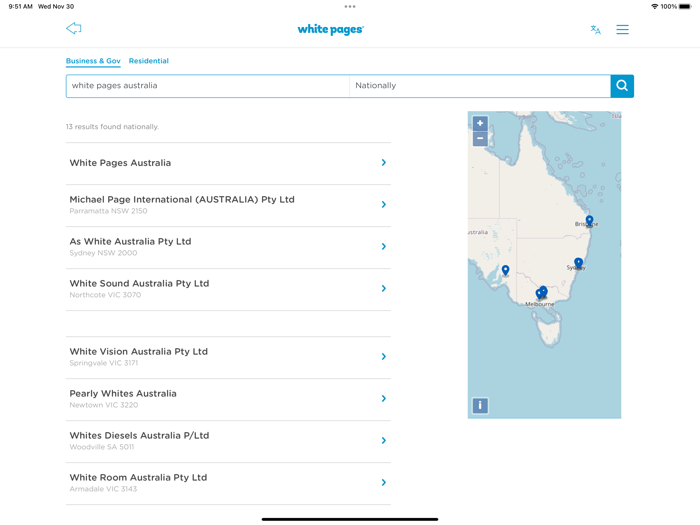This screenshot has height=525, width=700.
Task: Click the Northcote VIC 3070 address
Action: tap(105, 295)
